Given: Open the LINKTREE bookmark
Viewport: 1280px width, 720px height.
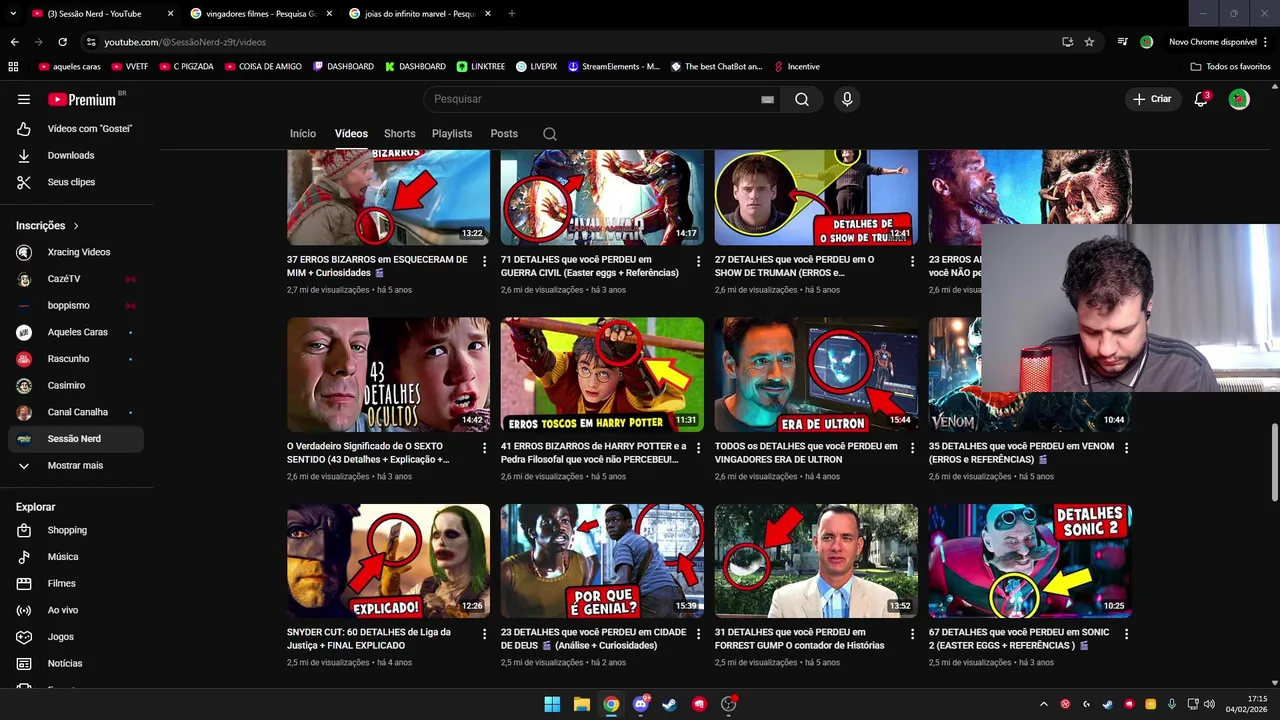Looking at the screenshot, I should (x=480, y=67).
